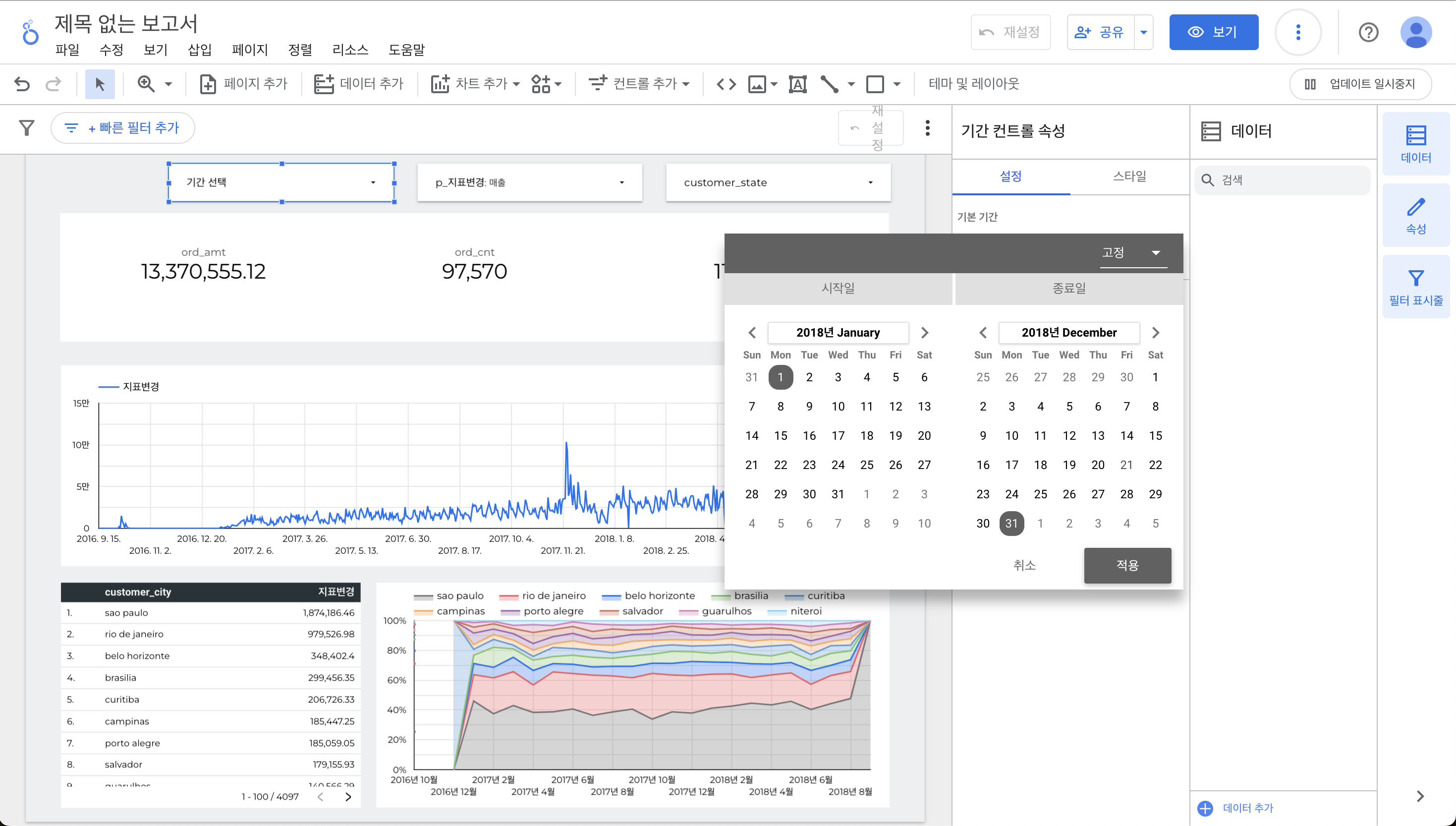Viewport: 1456px width, 826px height.
Task: Open the 속성 (properties) side panel icon
Action: [1415, 215]
